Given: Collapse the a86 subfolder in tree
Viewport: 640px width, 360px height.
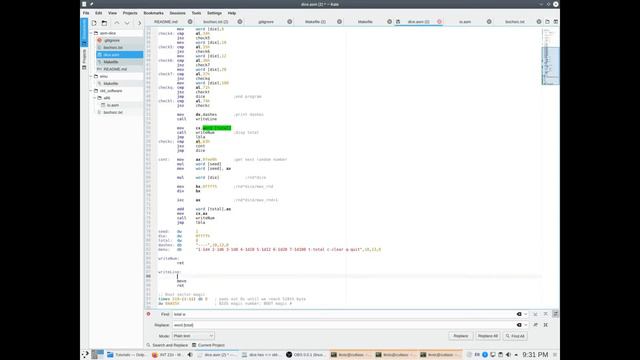Looking at the screenshot, I should [x=95, y=98].
